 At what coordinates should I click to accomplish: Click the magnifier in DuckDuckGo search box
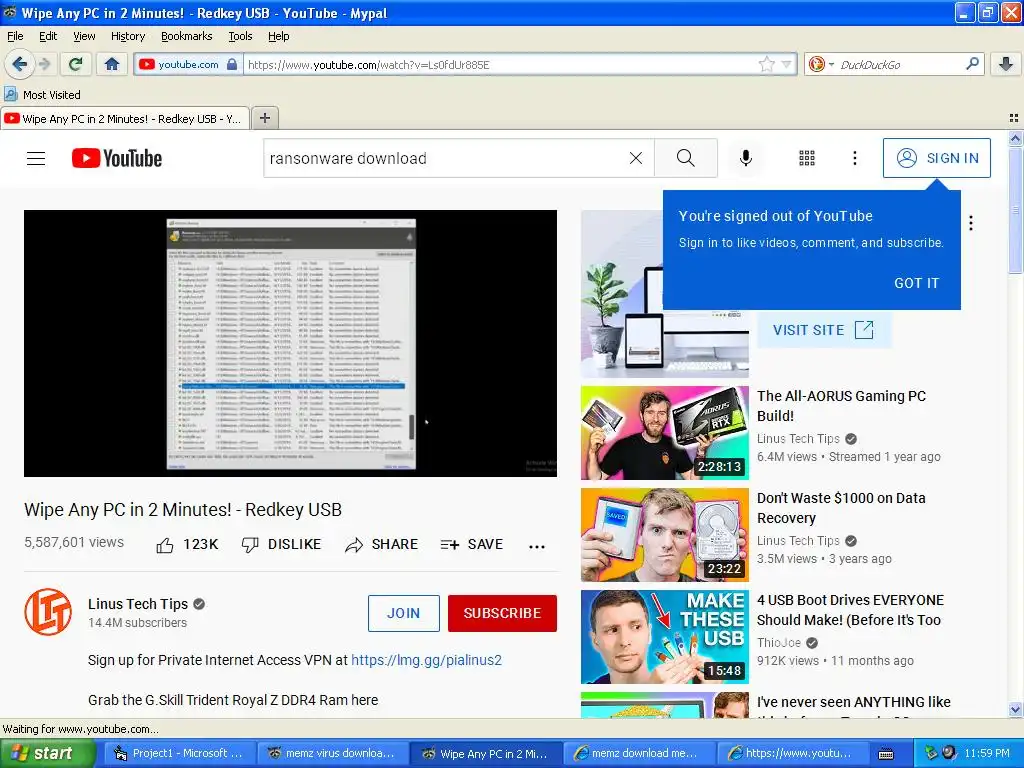coord(972,64)
